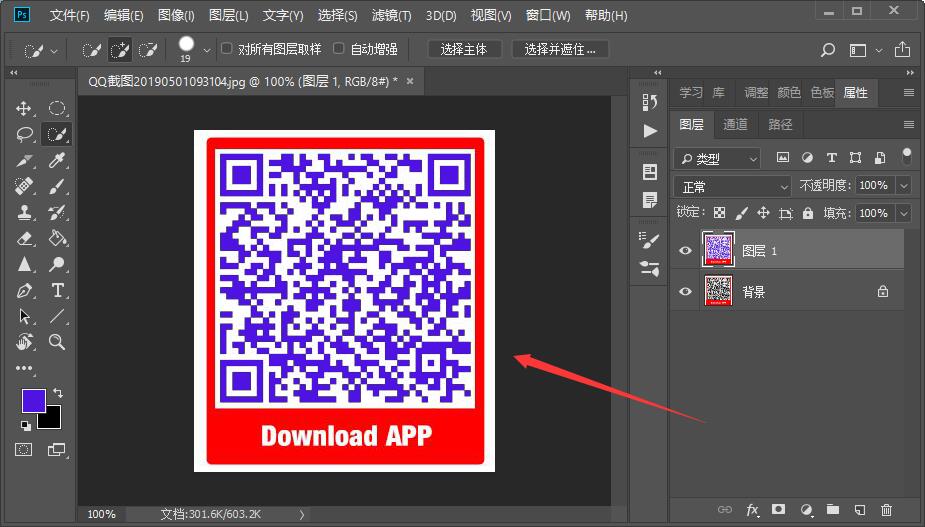Add layer style fx
The width and height of the screenshot is (925, 527).
pyautogui.click(x=752, y=510)
